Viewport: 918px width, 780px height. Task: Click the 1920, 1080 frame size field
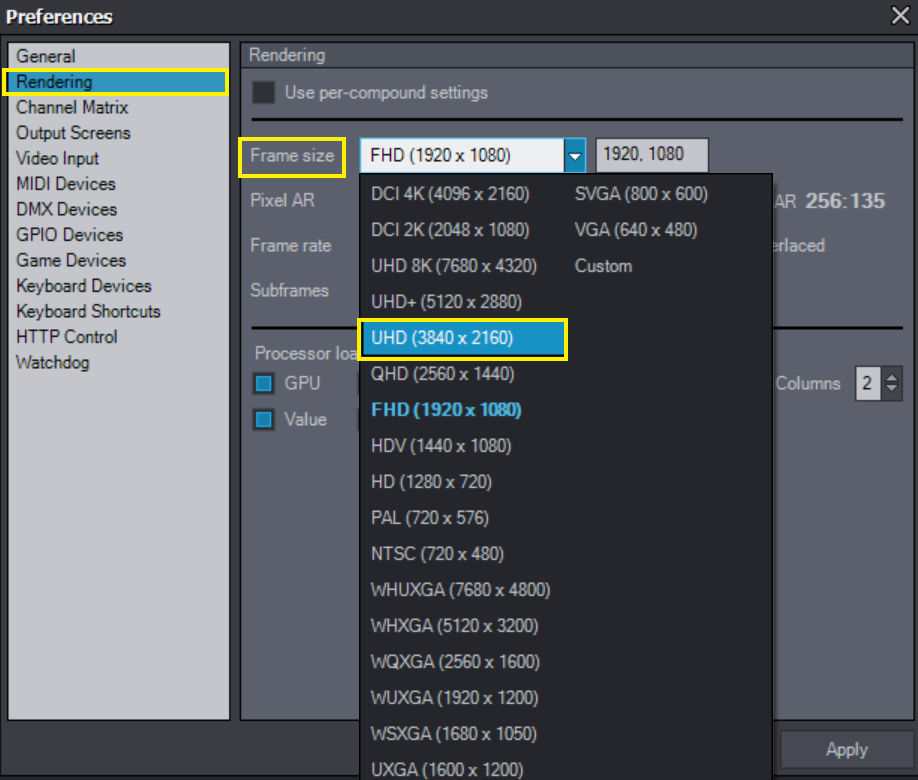point(651,155)
